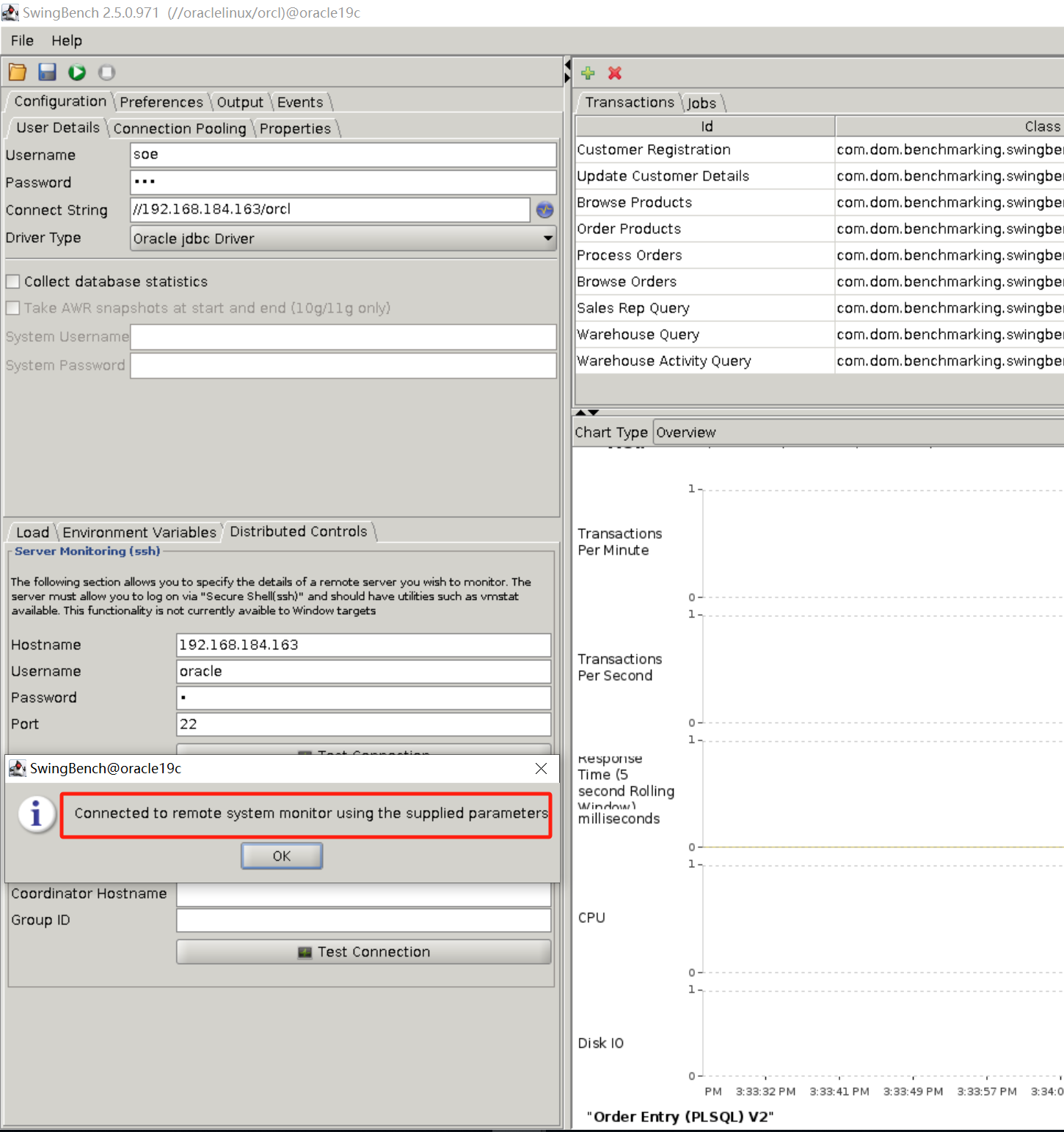
Task: Select the Sales Rep Query transaction row
Action: coord(820,308)
